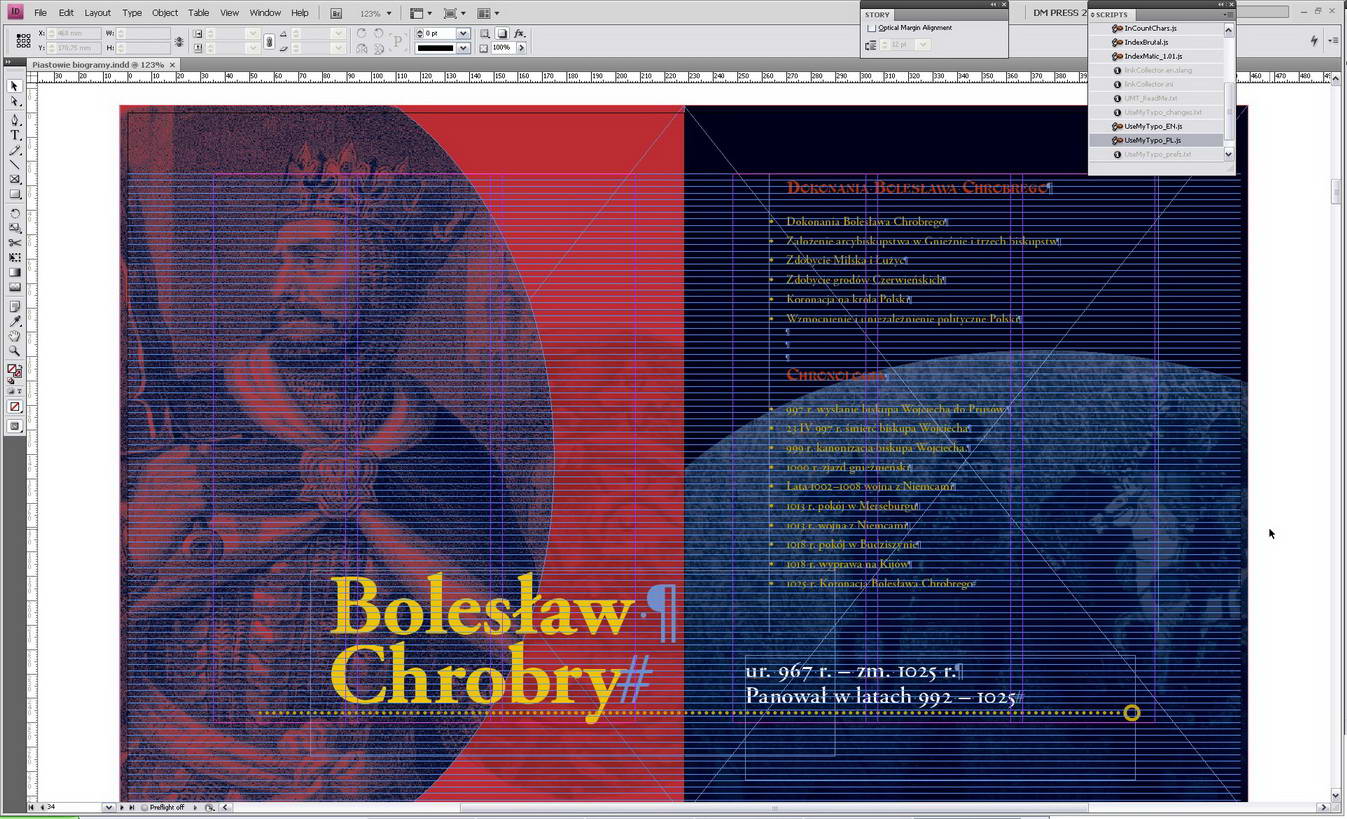Open the File menu
The height and width of the screenshot is (819, 1347).
coord(40,13)
